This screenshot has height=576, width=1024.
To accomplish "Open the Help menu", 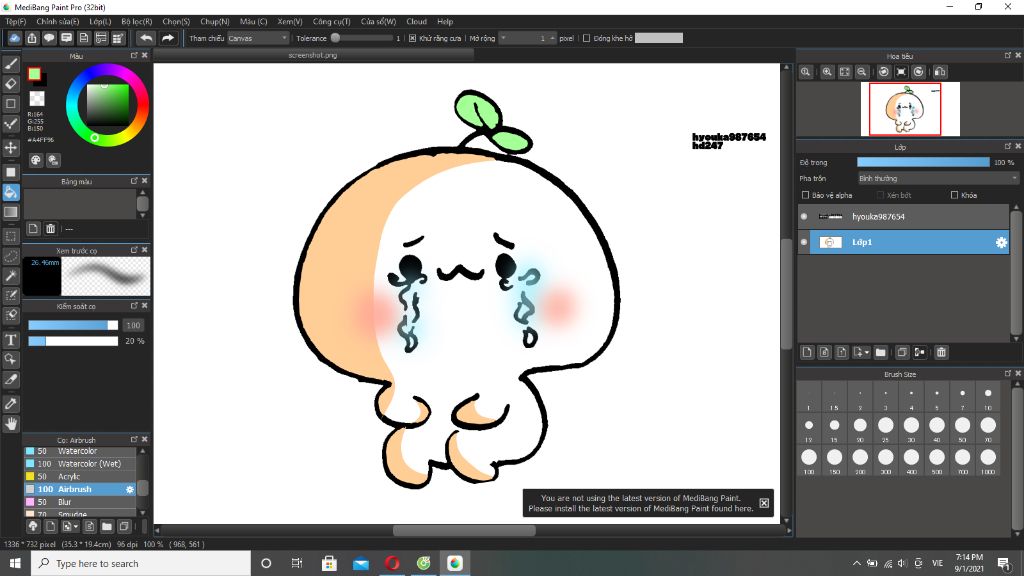I will [445, 22].
